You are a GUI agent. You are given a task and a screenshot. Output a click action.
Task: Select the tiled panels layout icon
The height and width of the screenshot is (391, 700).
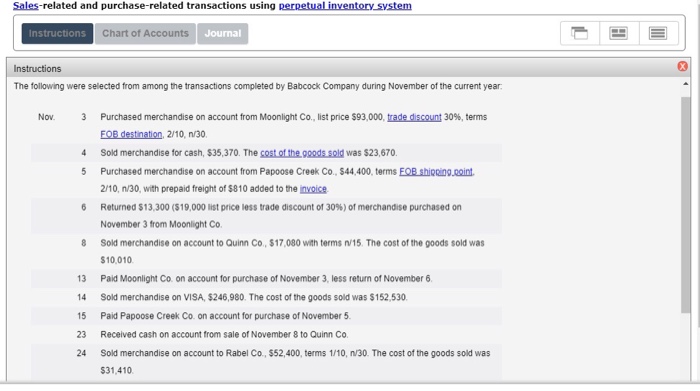tap(619, 33)
